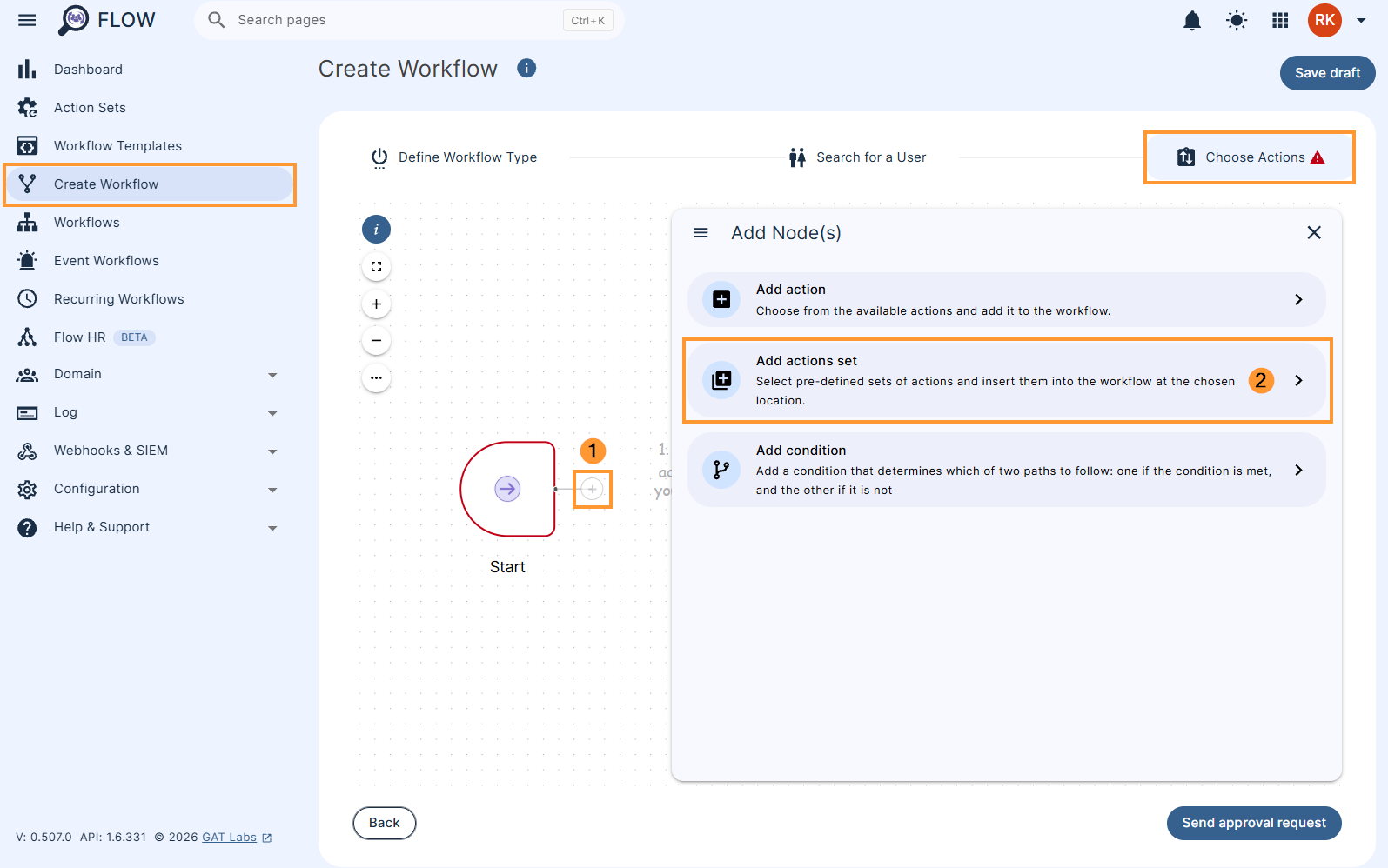This screenshot has height=868, width=1388.
Task: Open Add Node(s) panel menu icon
Action: click(701, 233)
